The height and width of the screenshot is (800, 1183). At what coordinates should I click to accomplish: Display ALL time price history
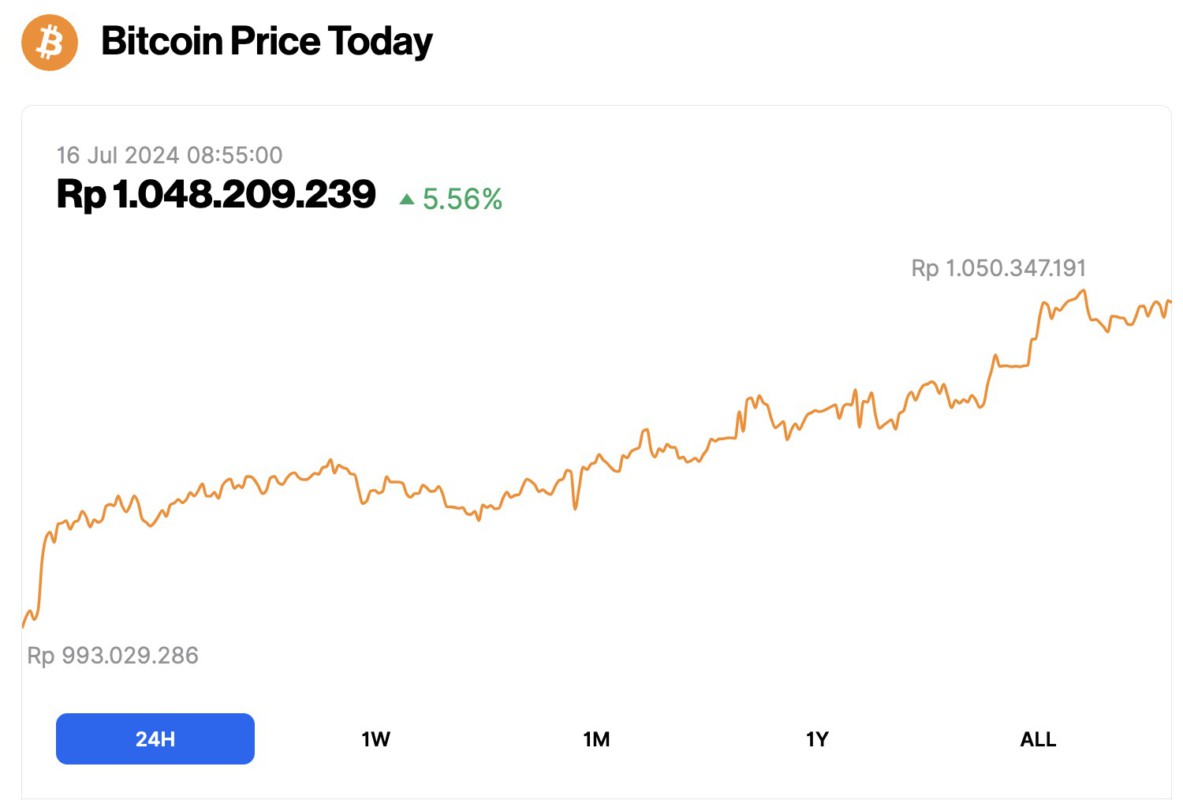1037,739
